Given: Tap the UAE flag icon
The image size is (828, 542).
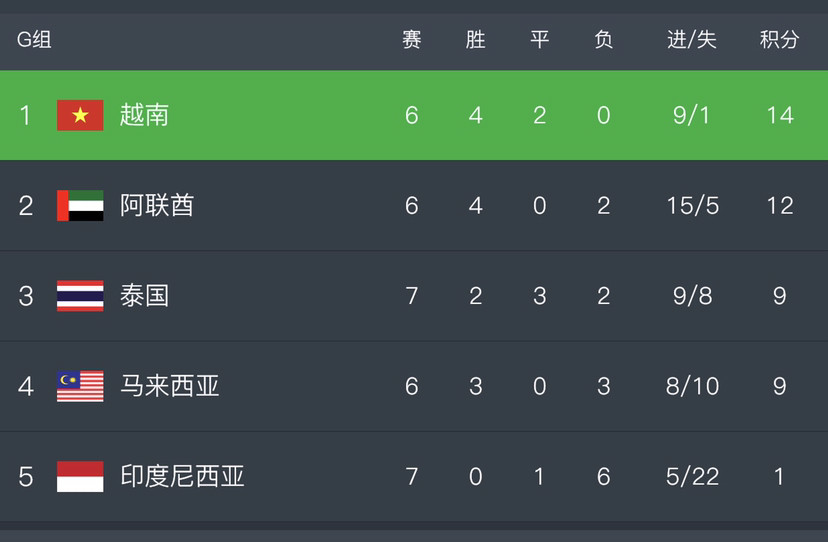Looking at the screenshot, I should [x=80, y=205].
